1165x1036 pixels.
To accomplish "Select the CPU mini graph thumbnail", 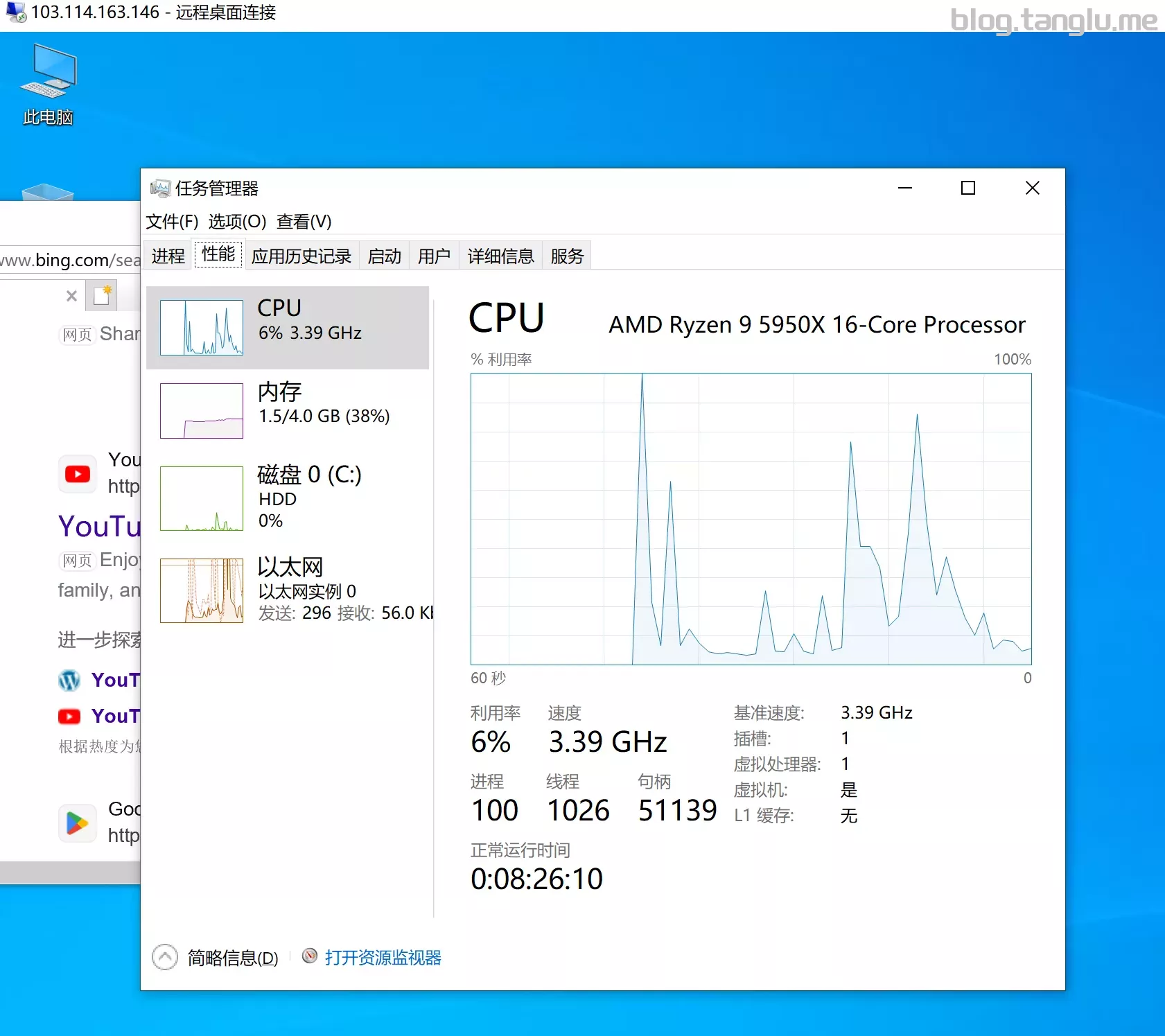I will [x=202, y=327].
